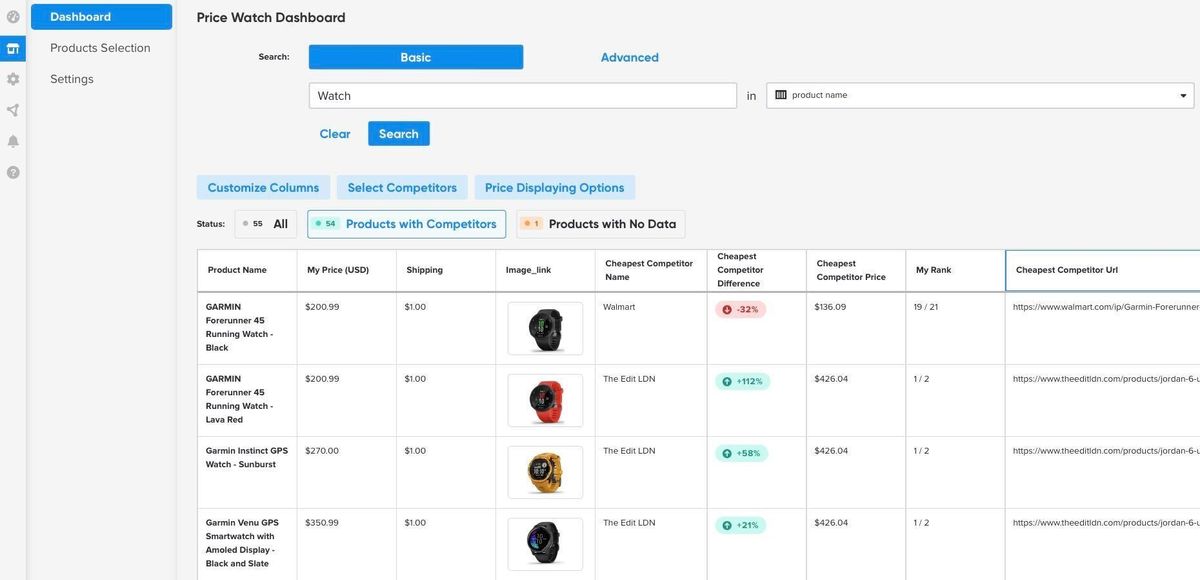Viewport: 1200px width, 580px height.
Task: Select the store icon in the left rail
Action: coord(13,48)
